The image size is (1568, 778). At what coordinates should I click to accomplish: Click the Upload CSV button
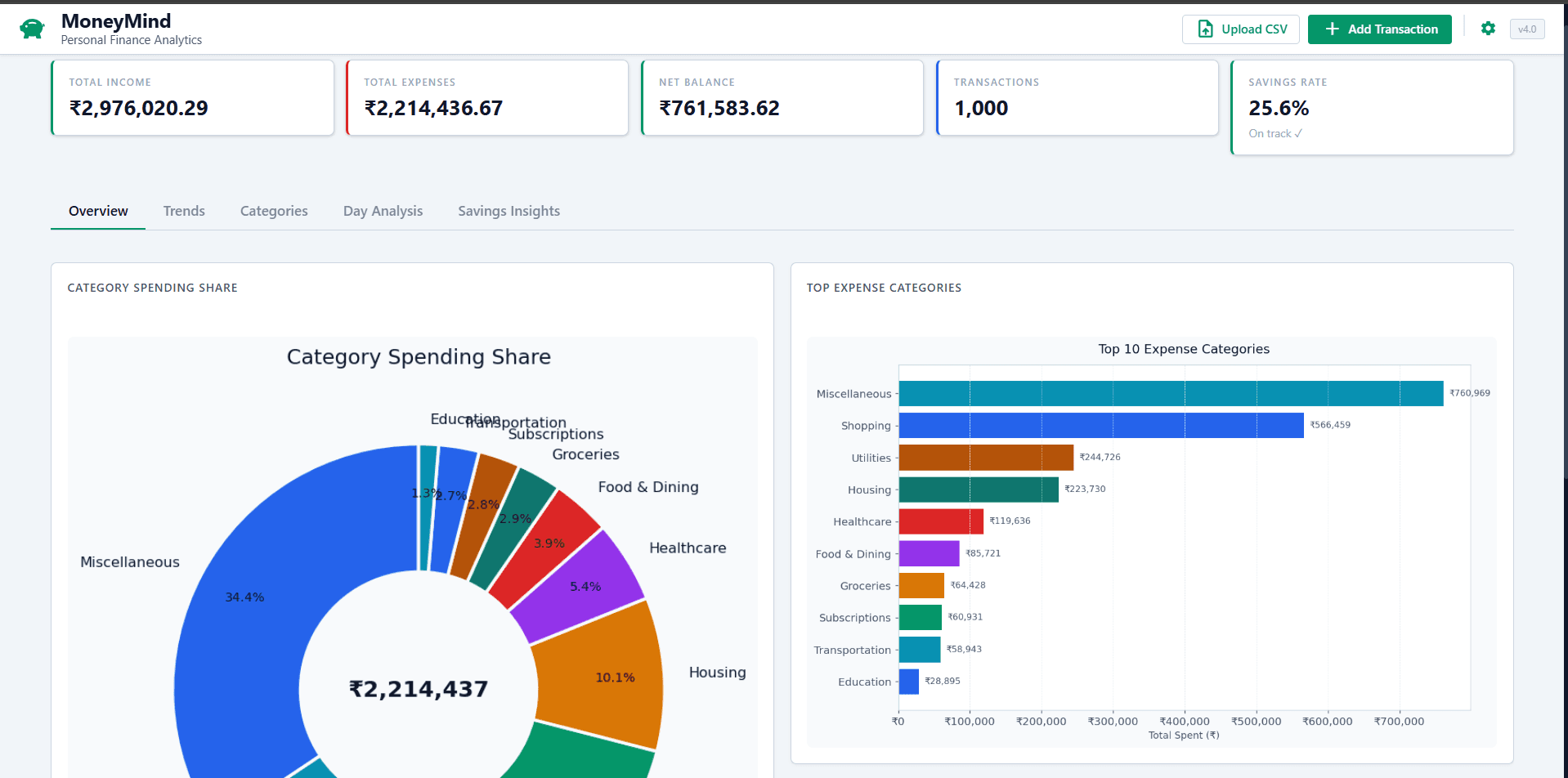click(1240, 28)
